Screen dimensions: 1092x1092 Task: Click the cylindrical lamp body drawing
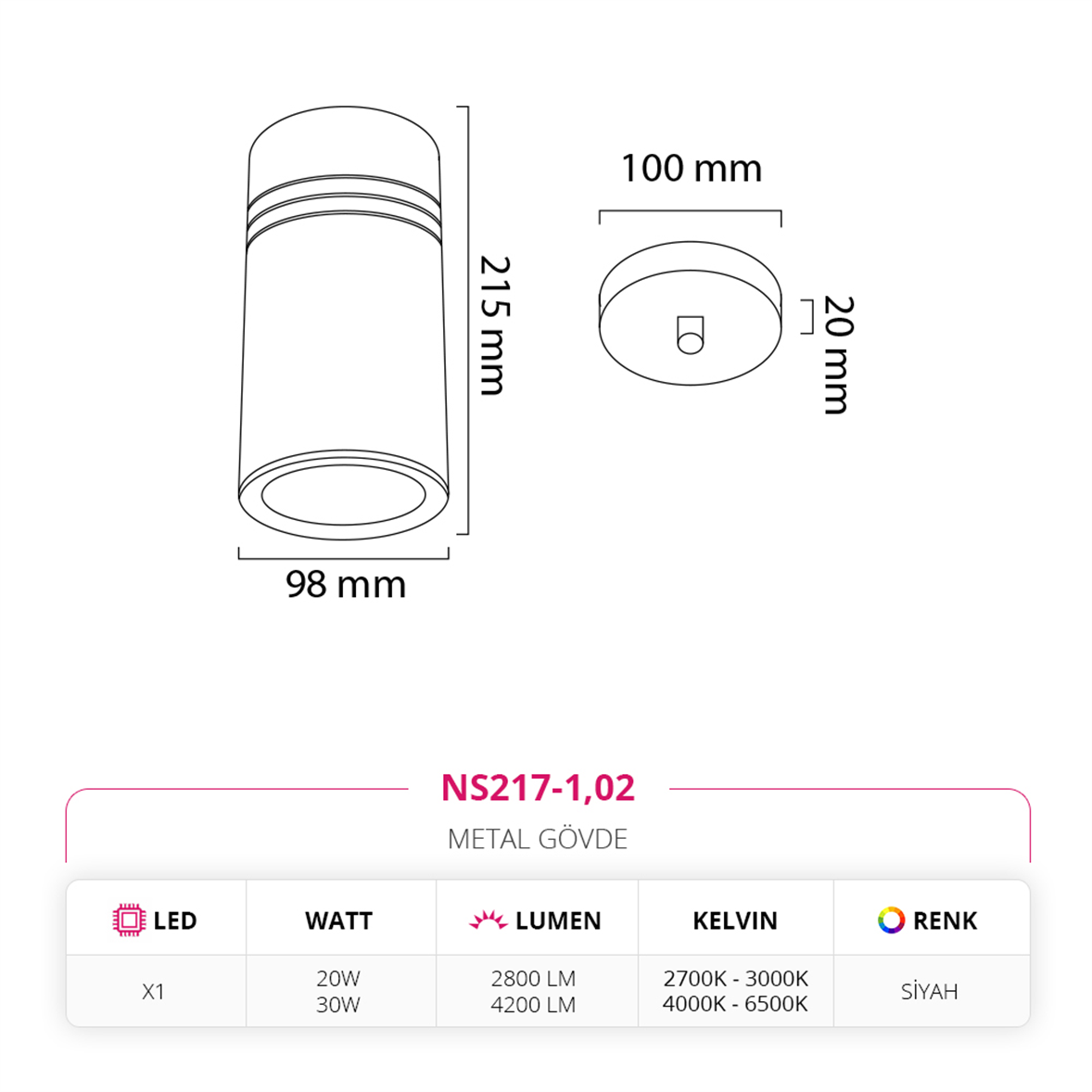click(343, 324)
